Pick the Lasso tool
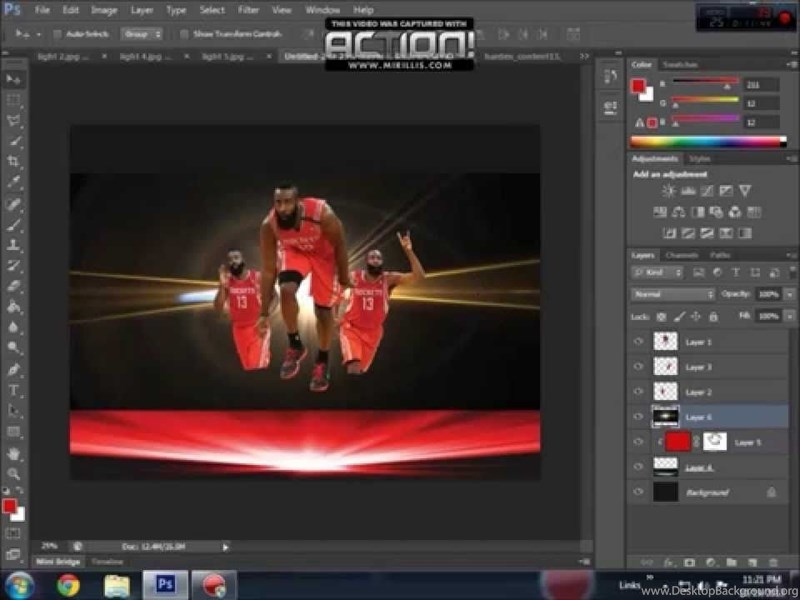The height and width of the screenshot is (600, 800). [x=14, y=121]
